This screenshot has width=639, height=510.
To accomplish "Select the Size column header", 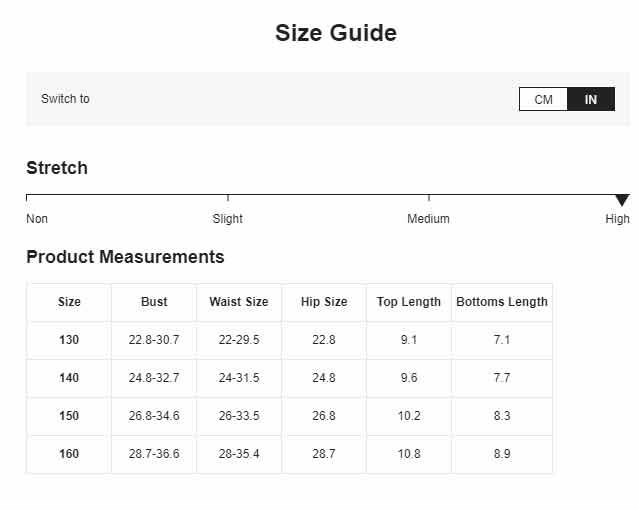I will (69, 302).
